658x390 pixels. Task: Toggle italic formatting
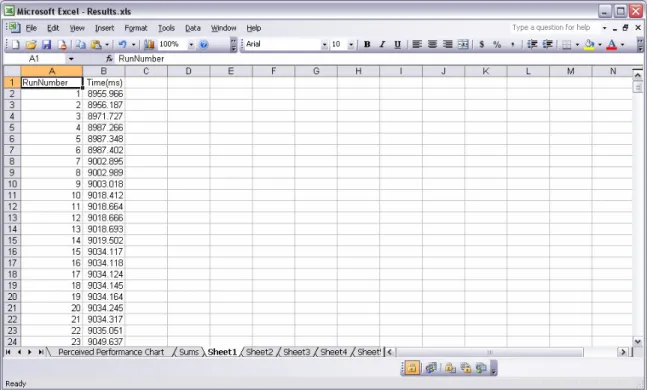coord(382,44)
